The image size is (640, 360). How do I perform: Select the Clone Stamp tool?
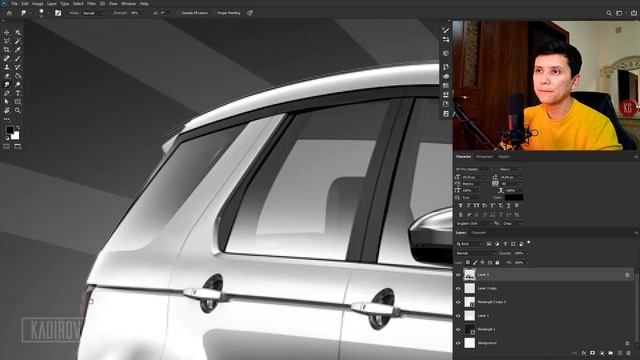(x=7, y=67)
